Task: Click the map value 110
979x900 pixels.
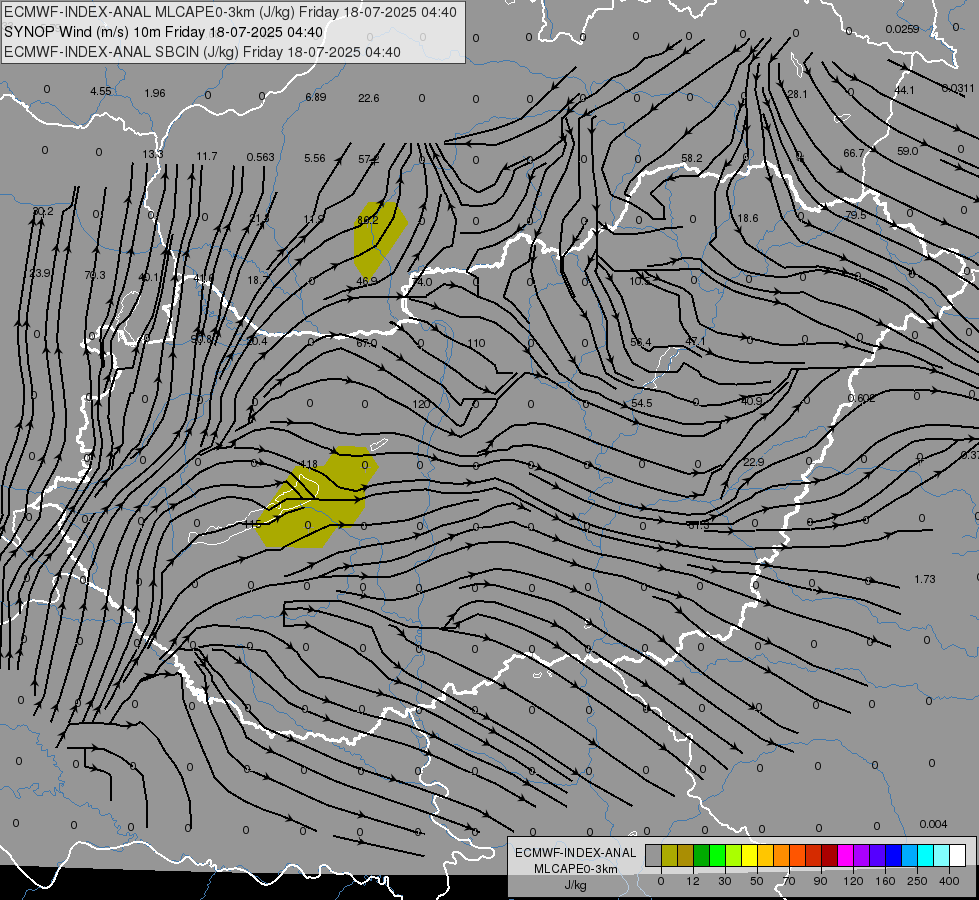Action: [476, 343]
